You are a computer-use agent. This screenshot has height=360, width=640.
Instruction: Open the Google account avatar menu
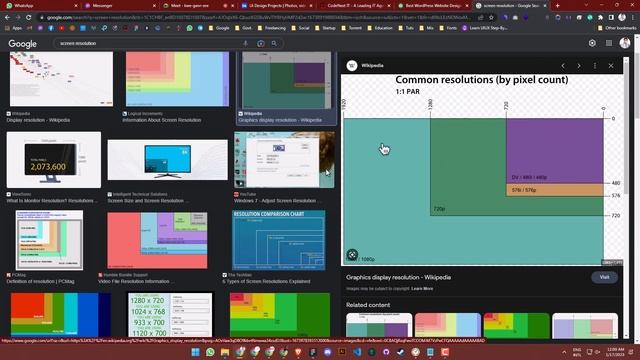[625, 43]
